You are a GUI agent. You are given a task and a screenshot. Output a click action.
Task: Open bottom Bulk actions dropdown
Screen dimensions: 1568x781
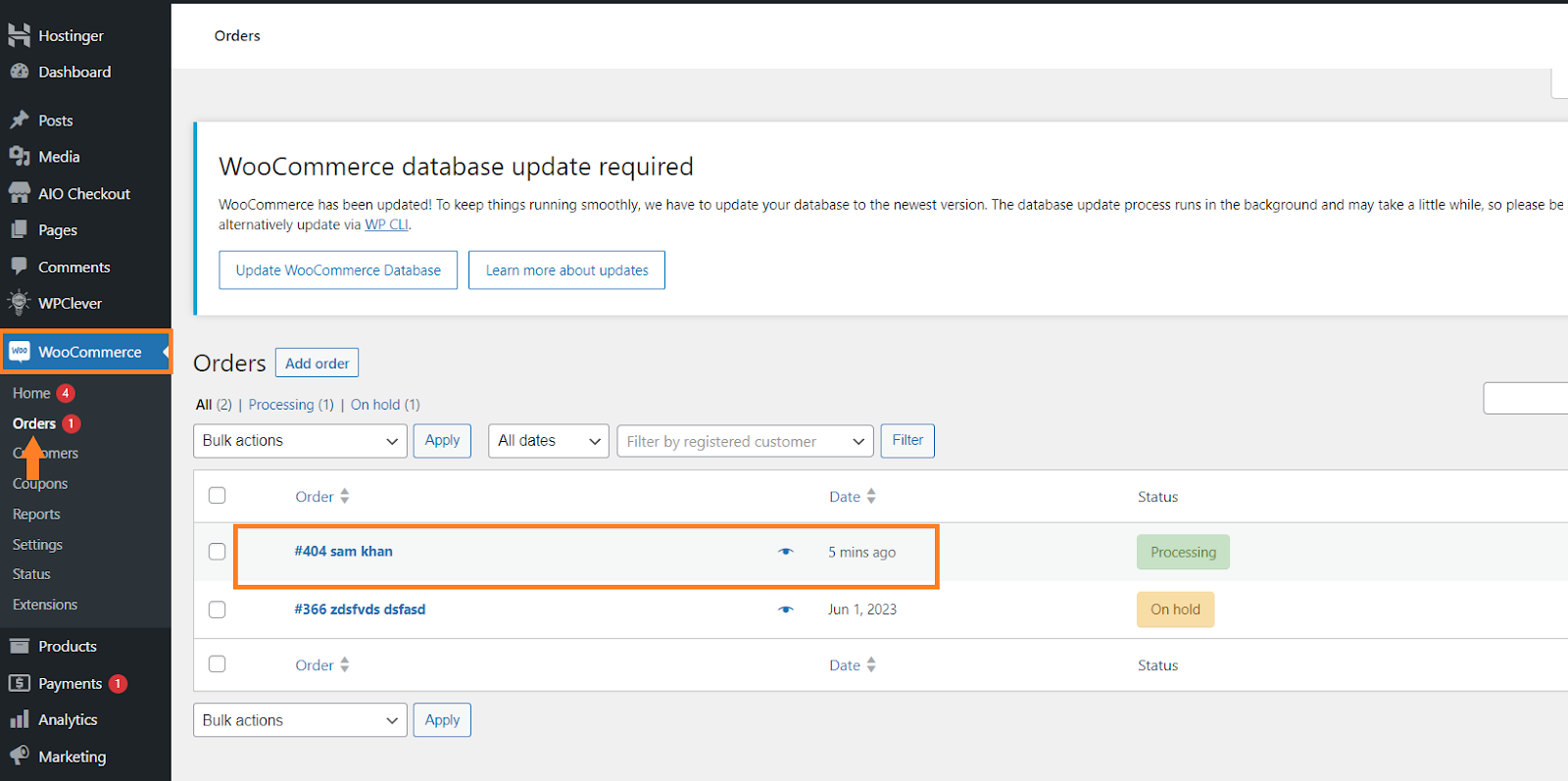click(x=300, y=720)
